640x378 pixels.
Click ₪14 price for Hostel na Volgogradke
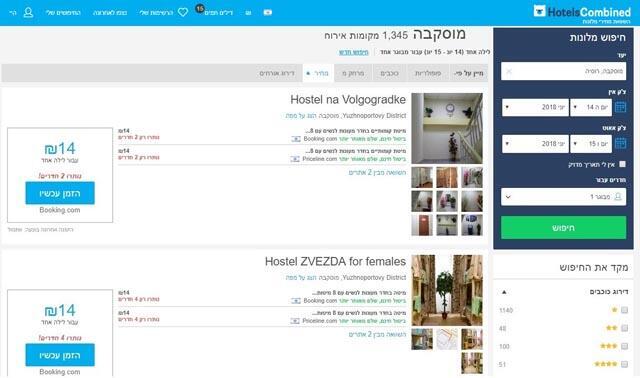(x=60, y=148)
